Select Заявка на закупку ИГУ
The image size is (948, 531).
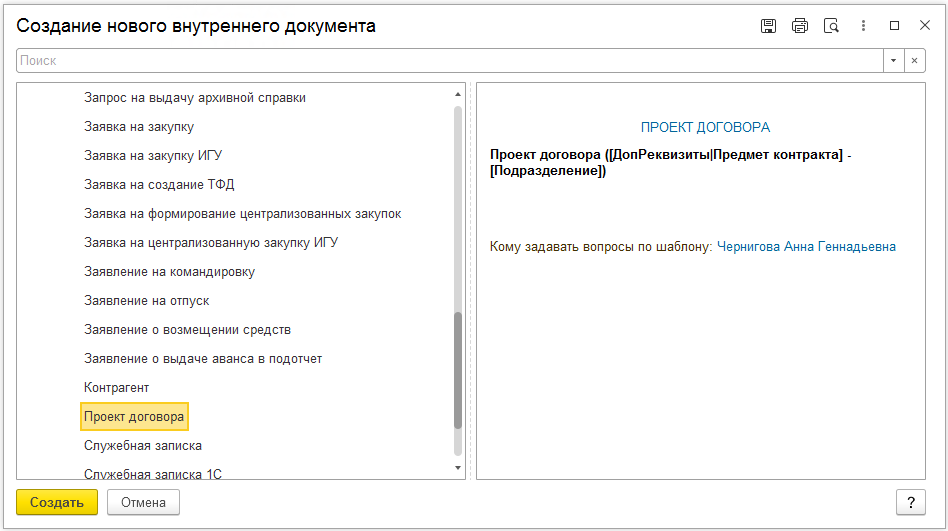153,155
